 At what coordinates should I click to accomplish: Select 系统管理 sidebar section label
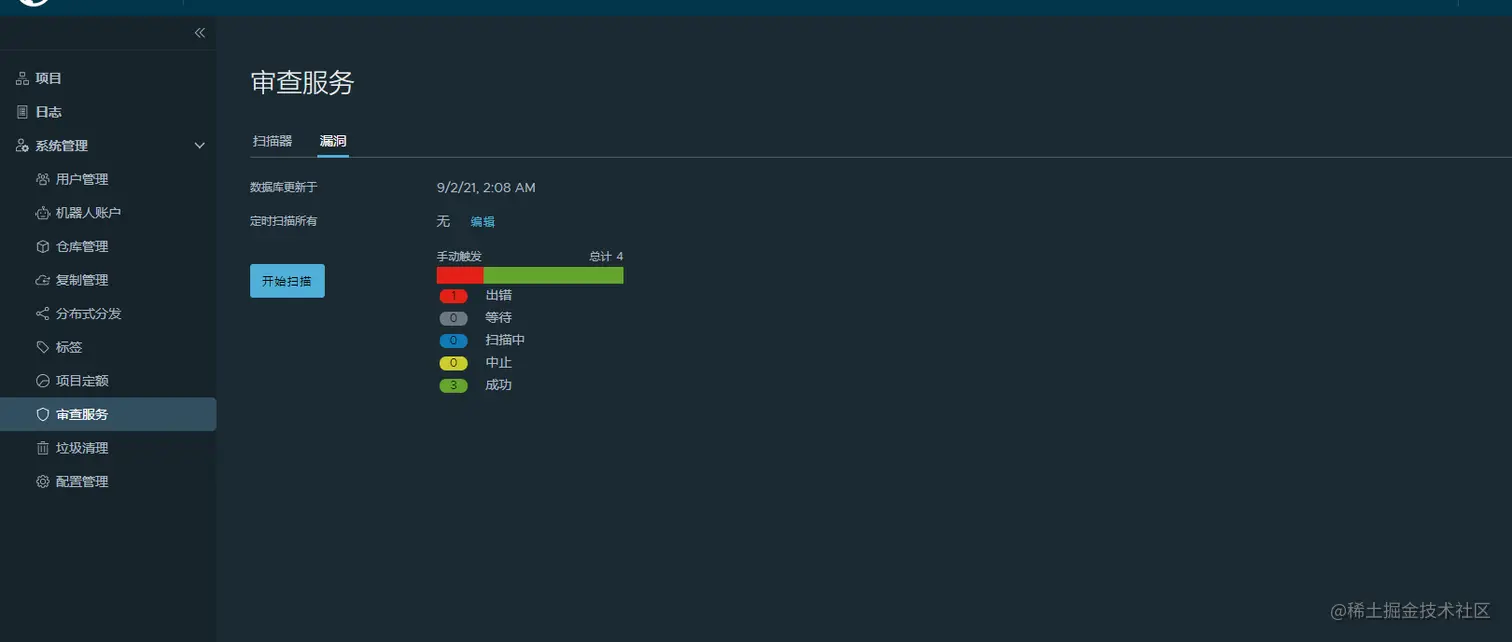tap(62, 145)
